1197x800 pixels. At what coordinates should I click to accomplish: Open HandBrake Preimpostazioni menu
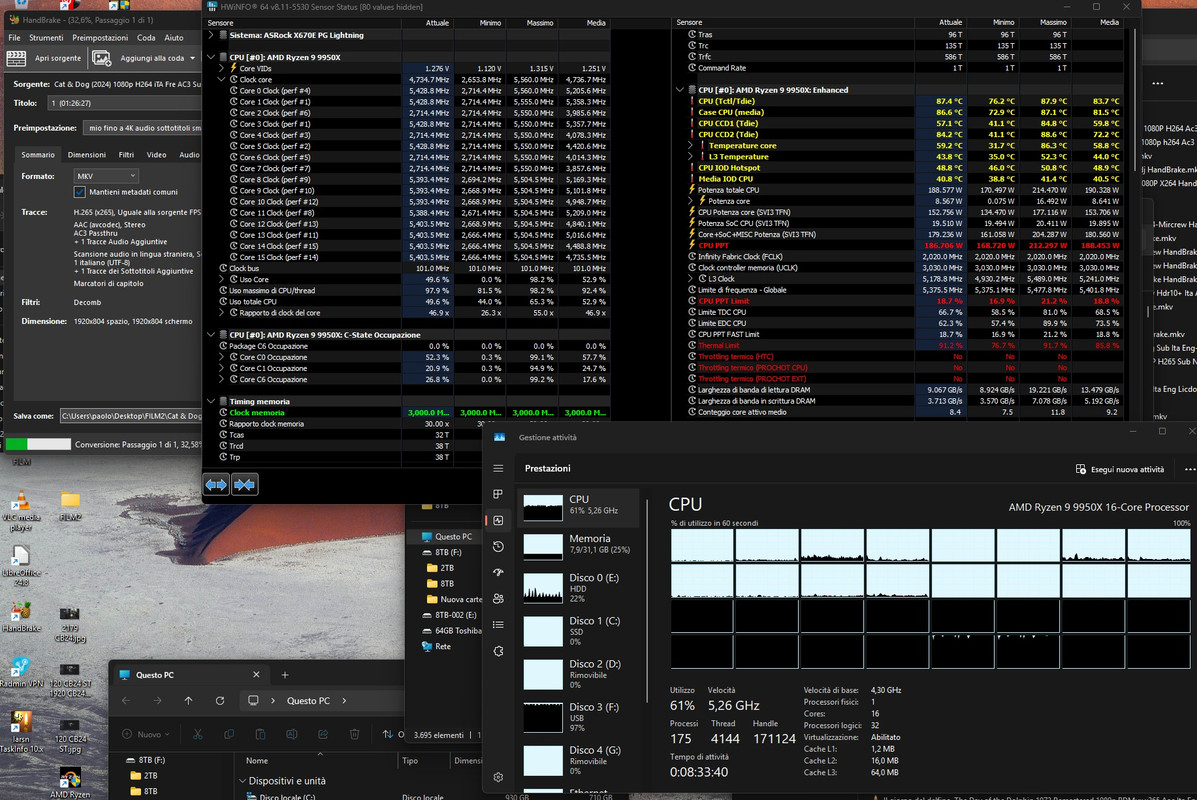click(100, 37)
